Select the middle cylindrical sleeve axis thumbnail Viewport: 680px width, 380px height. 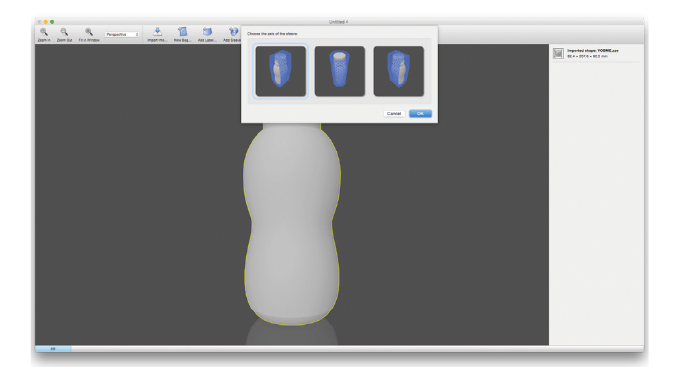point(340,71)
